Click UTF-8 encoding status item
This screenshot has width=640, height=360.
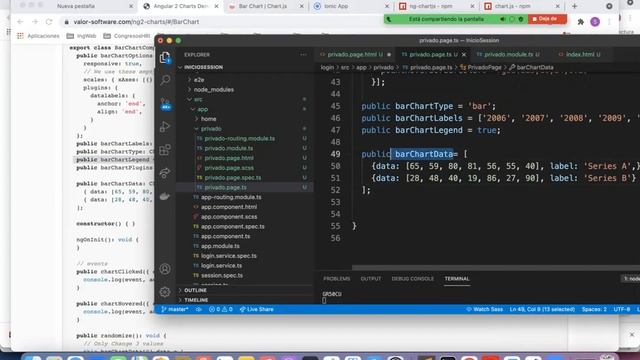pyautogui.click(x=622, y=309)
